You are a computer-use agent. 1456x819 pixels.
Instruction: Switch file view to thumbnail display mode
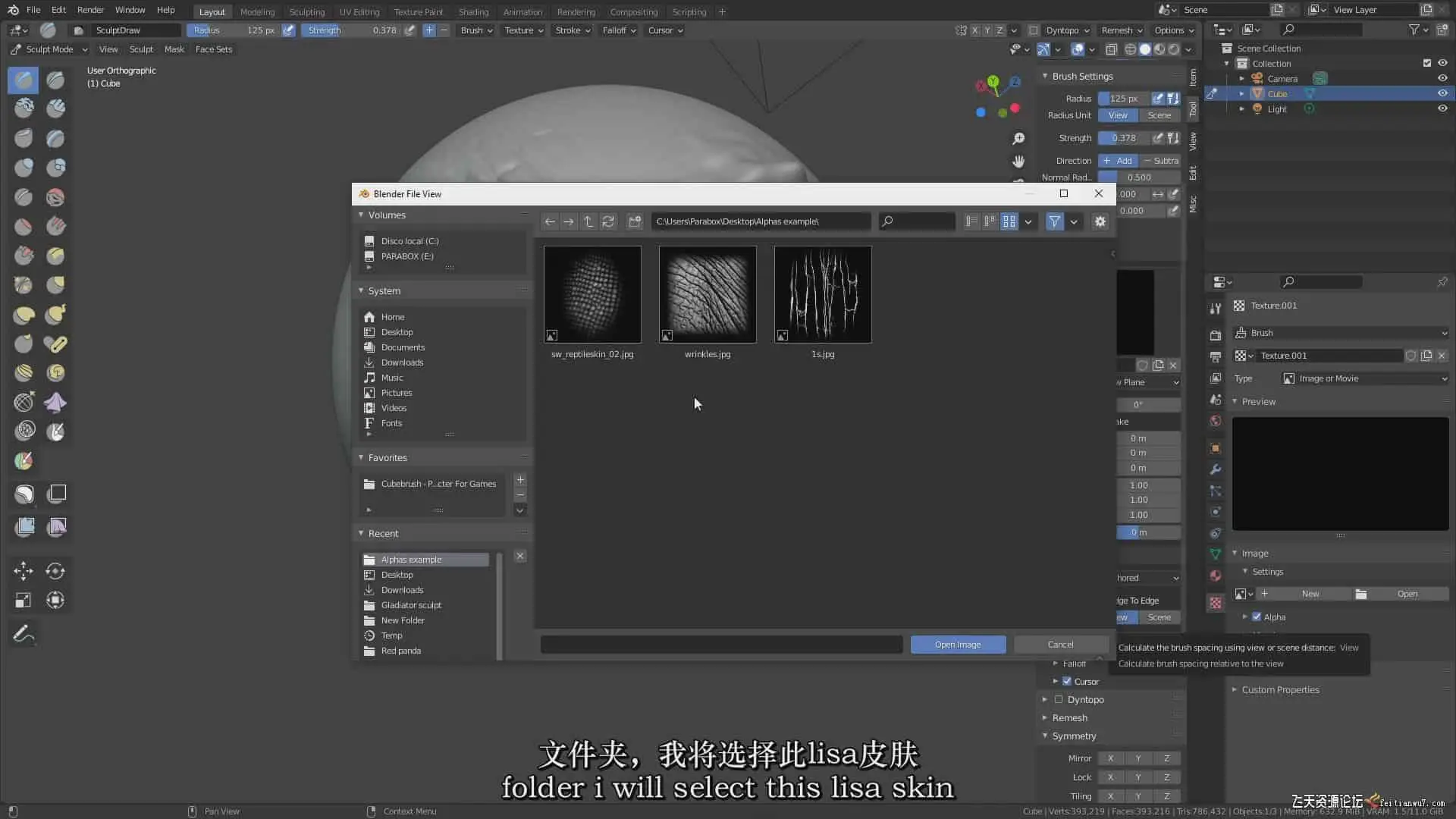point(1009,221)
